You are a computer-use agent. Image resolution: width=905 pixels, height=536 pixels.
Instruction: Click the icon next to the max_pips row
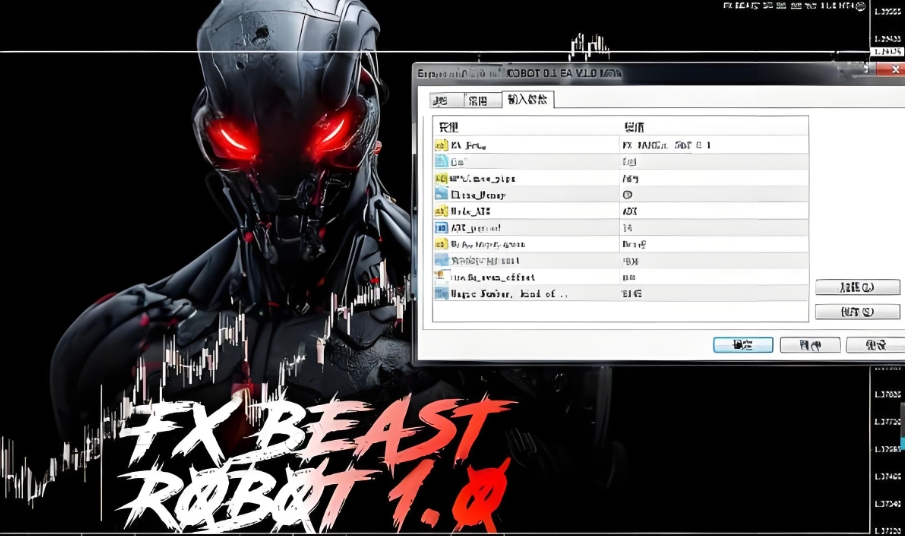(x=441, y=178)
